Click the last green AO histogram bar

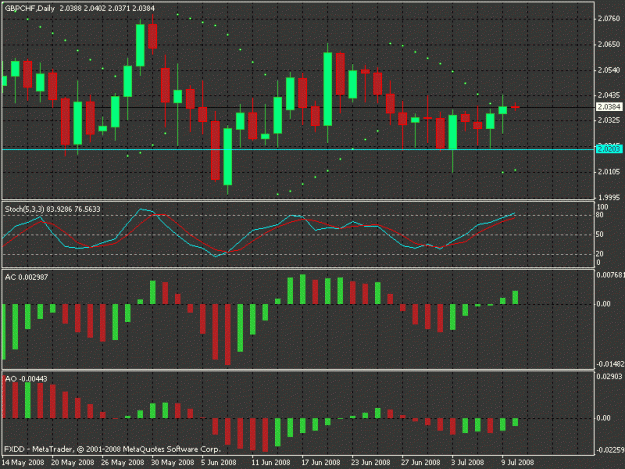tap(515, 422)
